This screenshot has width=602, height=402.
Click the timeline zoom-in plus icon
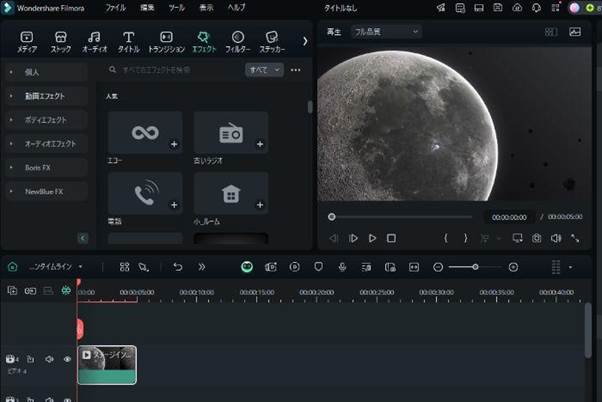513,267
